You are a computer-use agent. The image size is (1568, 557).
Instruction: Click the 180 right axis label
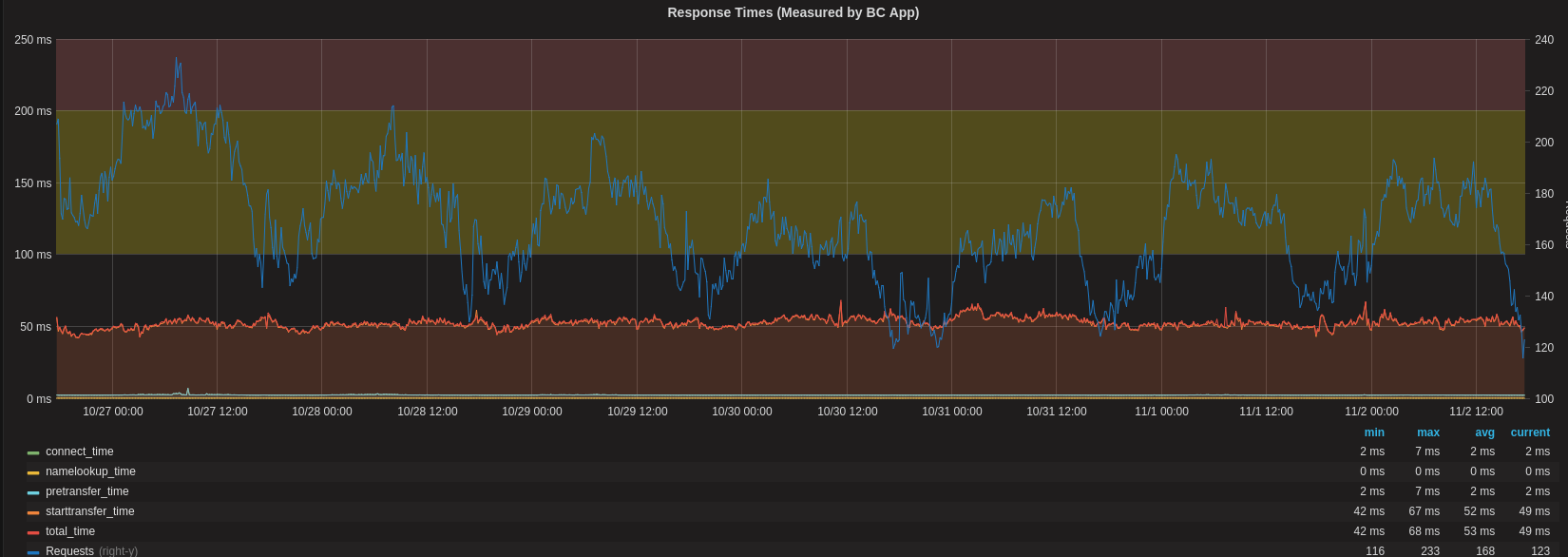[x=1544, y=194]
